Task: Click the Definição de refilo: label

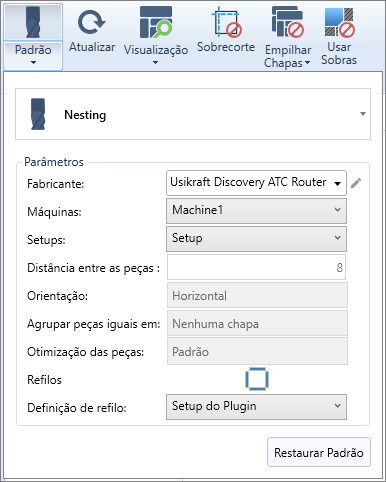Action: [77, 408]
